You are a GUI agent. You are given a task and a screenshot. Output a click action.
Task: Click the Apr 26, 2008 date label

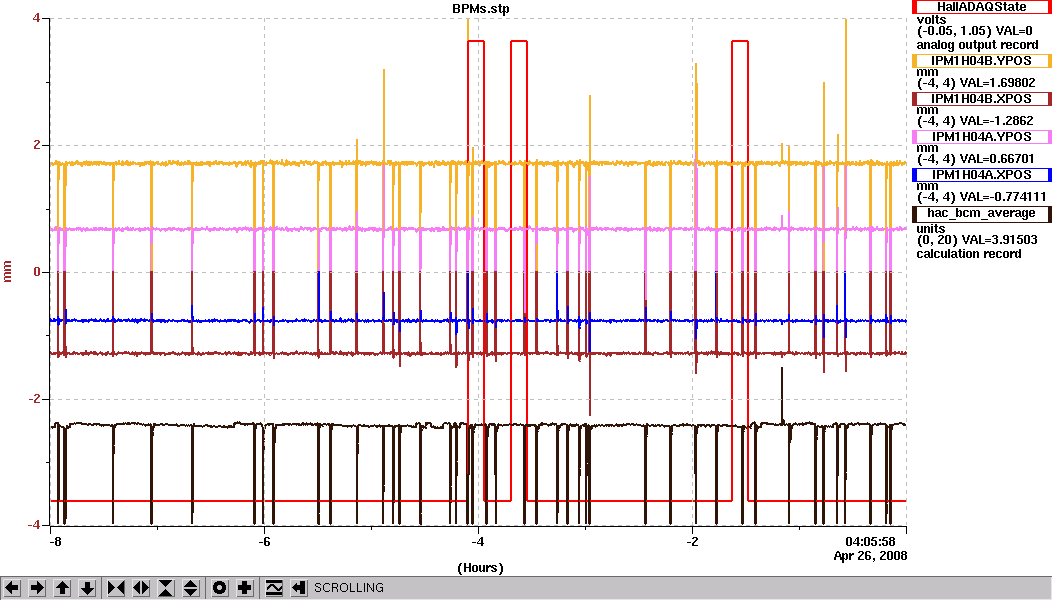870,556
